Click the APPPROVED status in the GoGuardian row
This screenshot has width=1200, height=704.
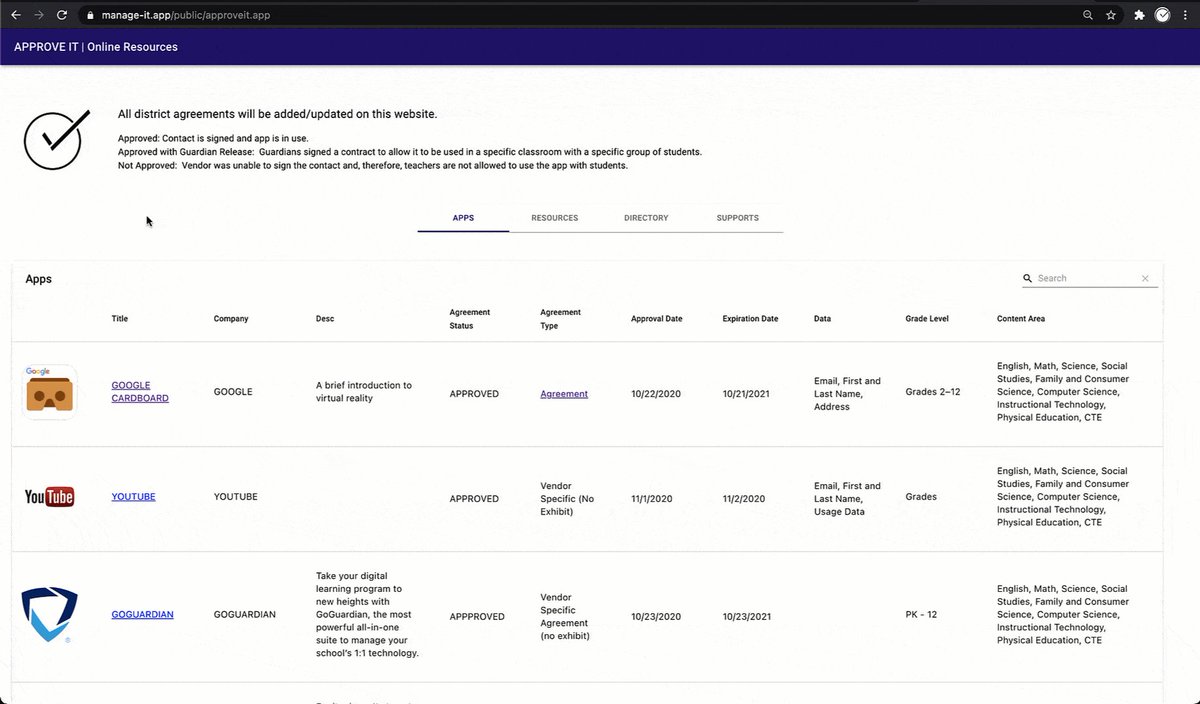477,617
